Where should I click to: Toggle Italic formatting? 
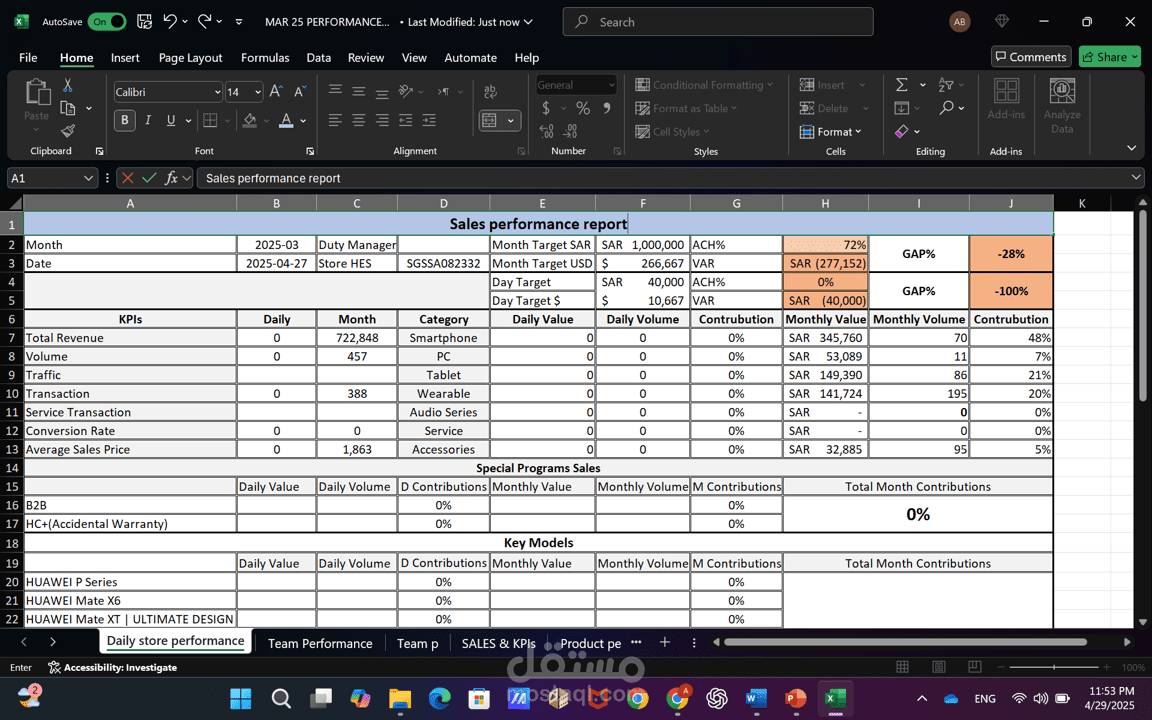click(x=148, y=120)
